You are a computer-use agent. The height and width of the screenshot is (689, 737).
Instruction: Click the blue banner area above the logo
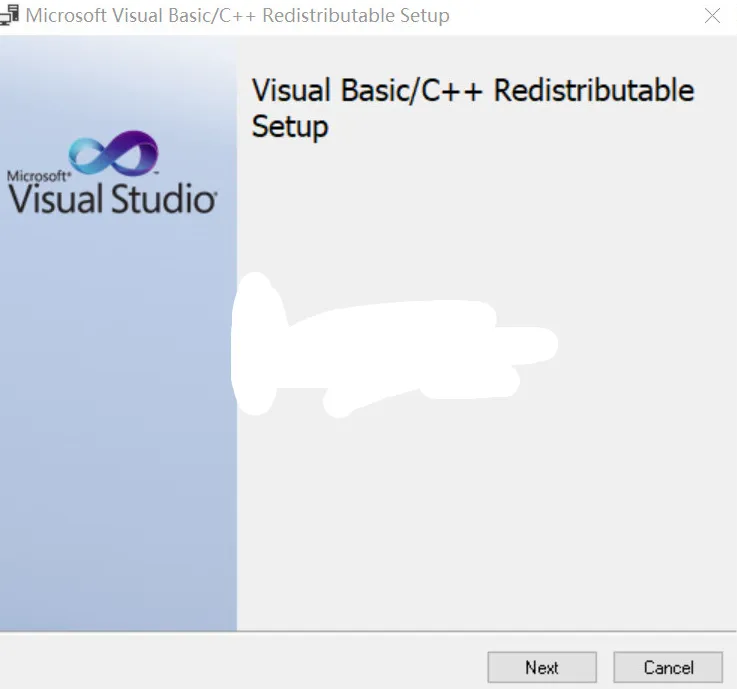click(118, 80)
